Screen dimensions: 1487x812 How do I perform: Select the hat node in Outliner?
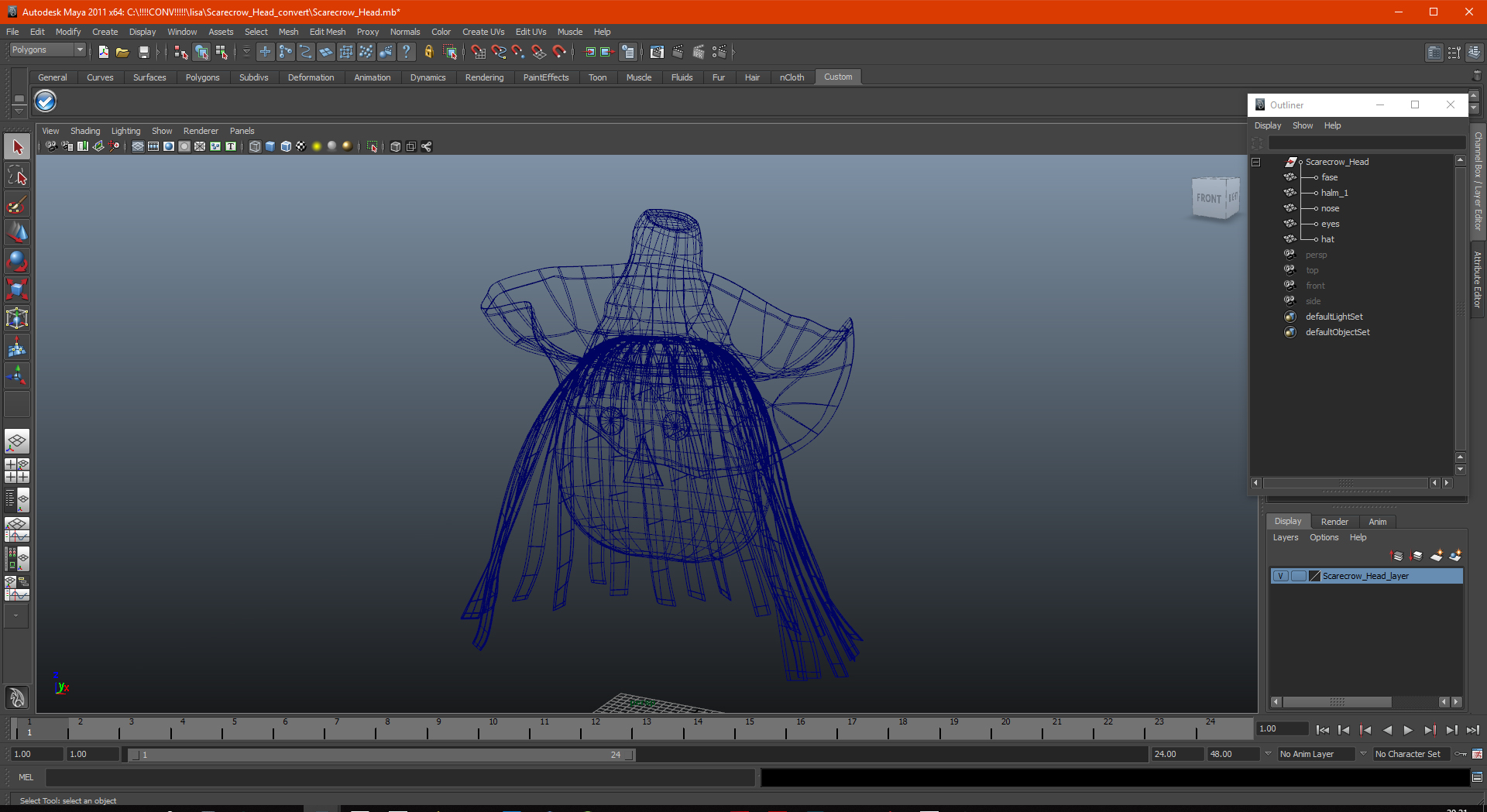click(x=1327, y=239)
